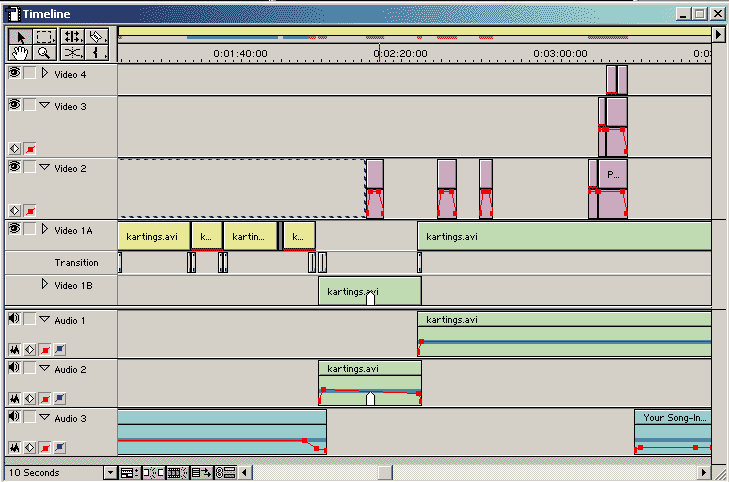Click blue pan rubberband icon on Audio 3
The width and height of the screenshot is (729, 482).
pos(59,448)
